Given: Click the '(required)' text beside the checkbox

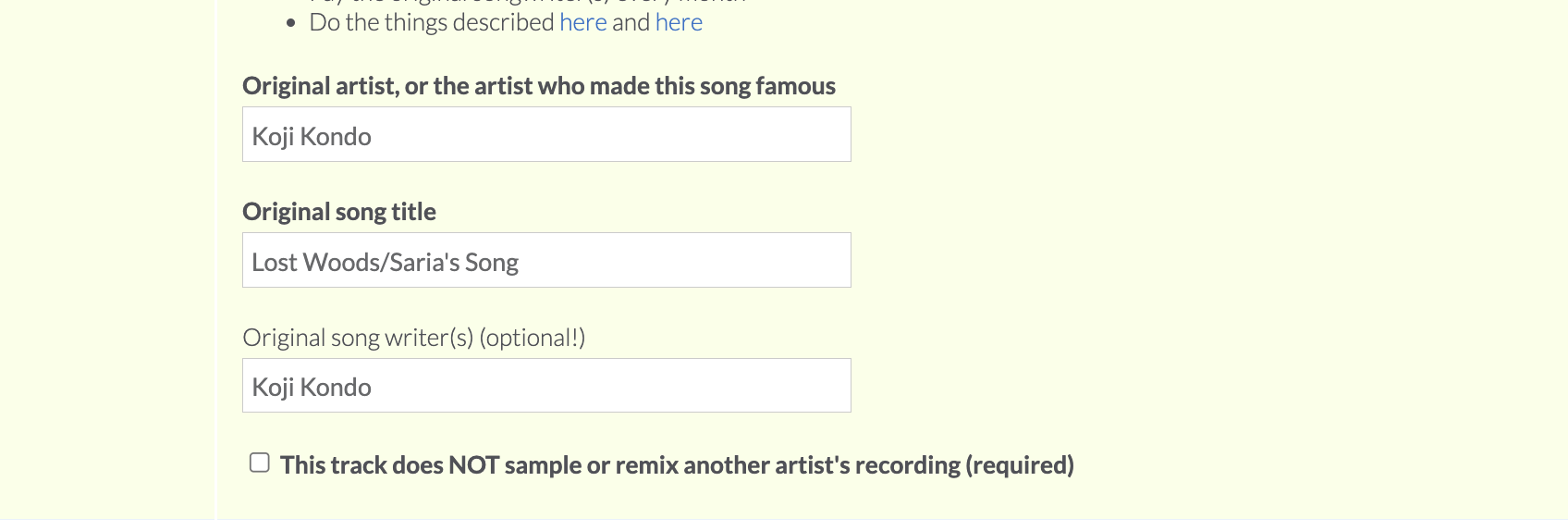Looking at the screenshot, I should (x=1020, y=465).
